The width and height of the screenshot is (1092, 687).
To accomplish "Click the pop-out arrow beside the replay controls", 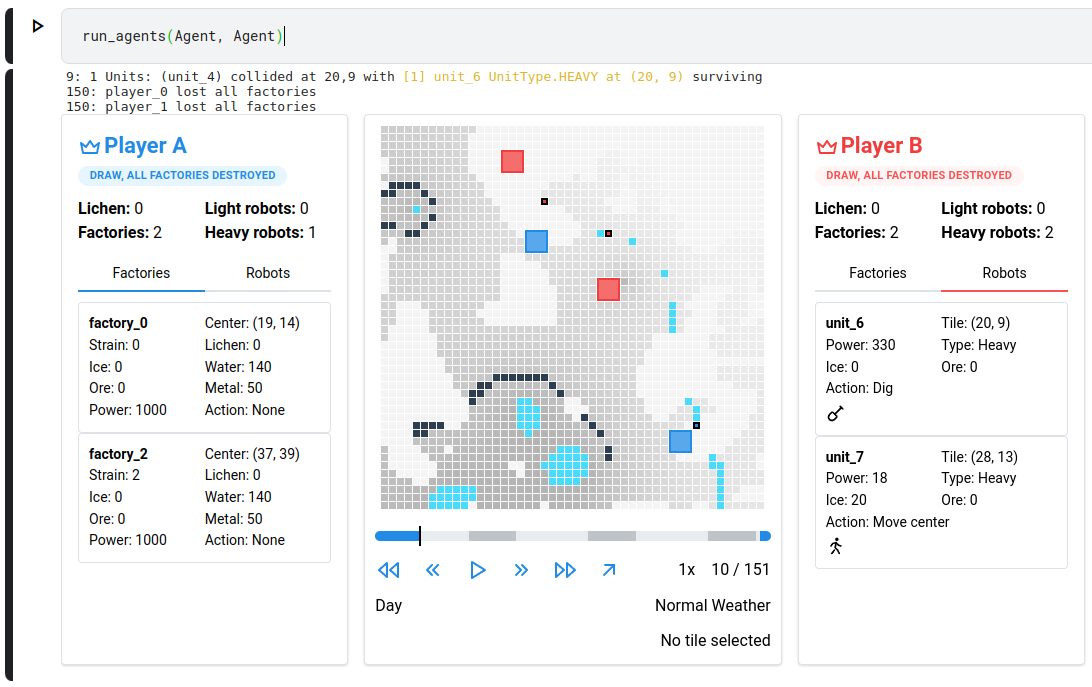I will pyautogui.click(x=608, y=569).
